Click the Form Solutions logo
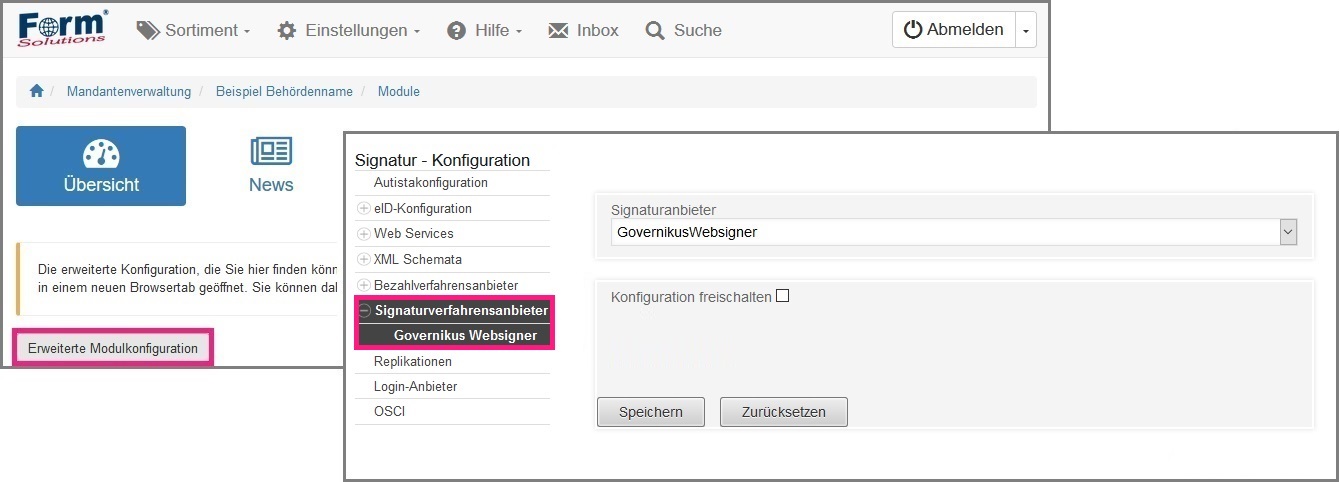 pyautogui.click(x=63, y=30)
